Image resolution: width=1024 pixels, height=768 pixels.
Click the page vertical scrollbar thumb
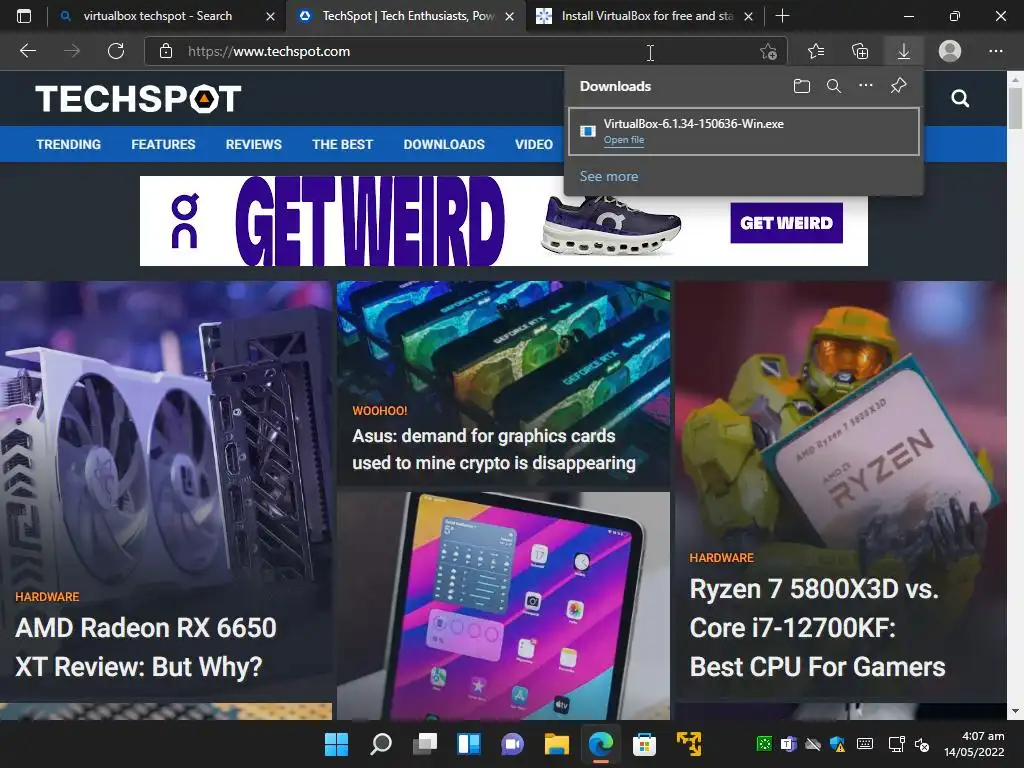point(1015,108)
